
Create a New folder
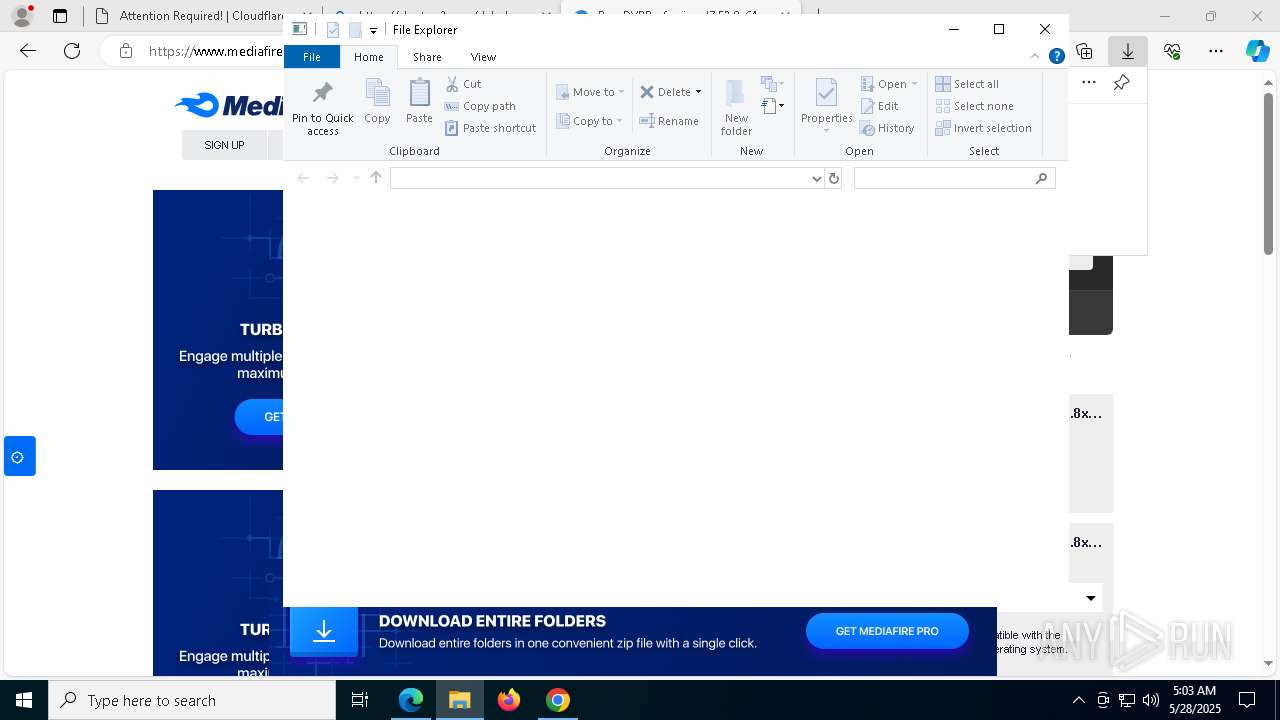pos(736,107)
